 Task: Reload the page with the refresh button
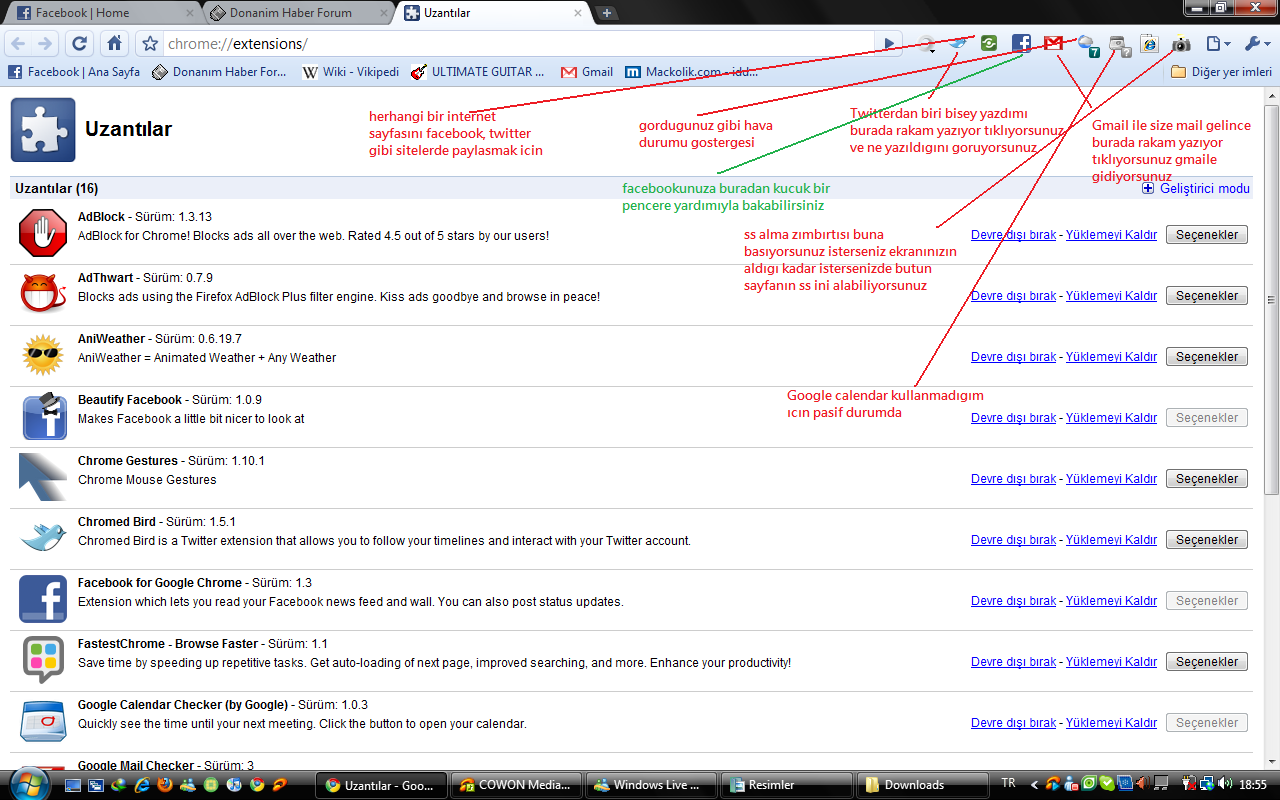coord(79,44)
